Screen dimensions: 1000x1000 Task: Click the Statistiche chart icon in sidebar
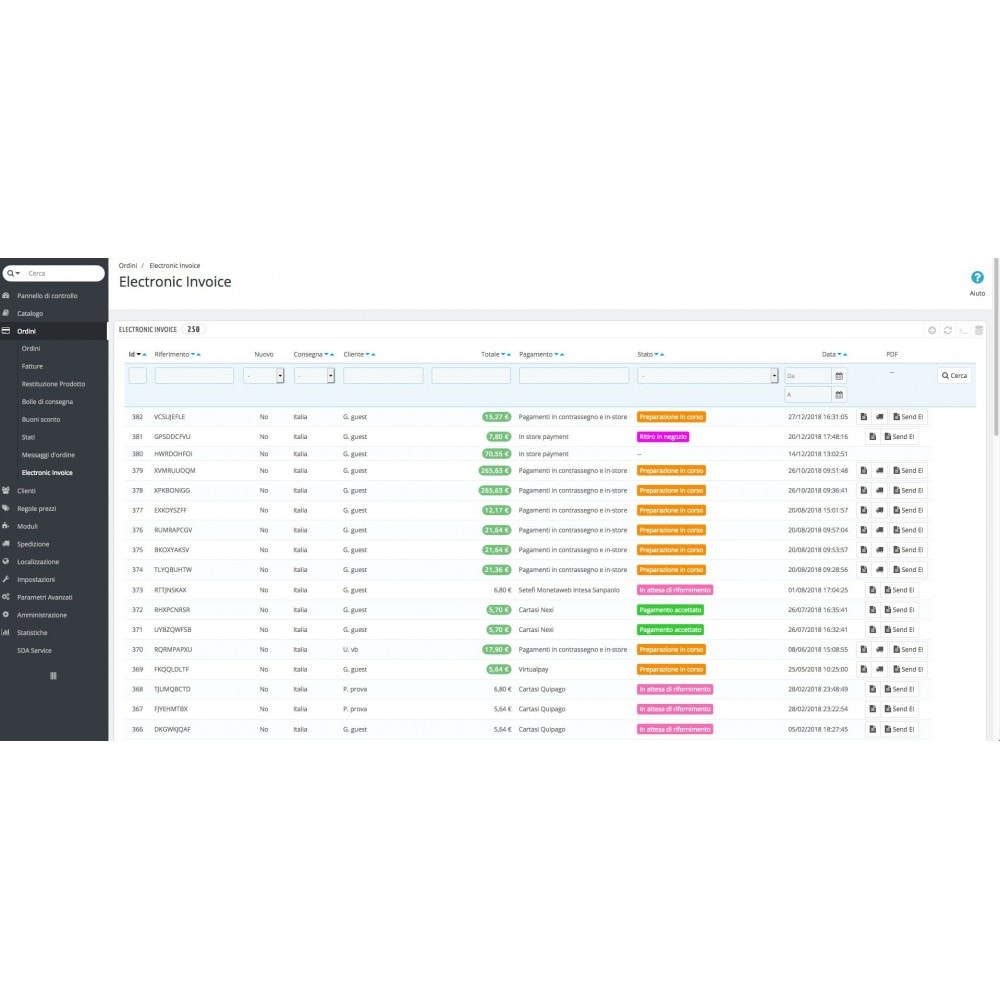click(6, 633)
